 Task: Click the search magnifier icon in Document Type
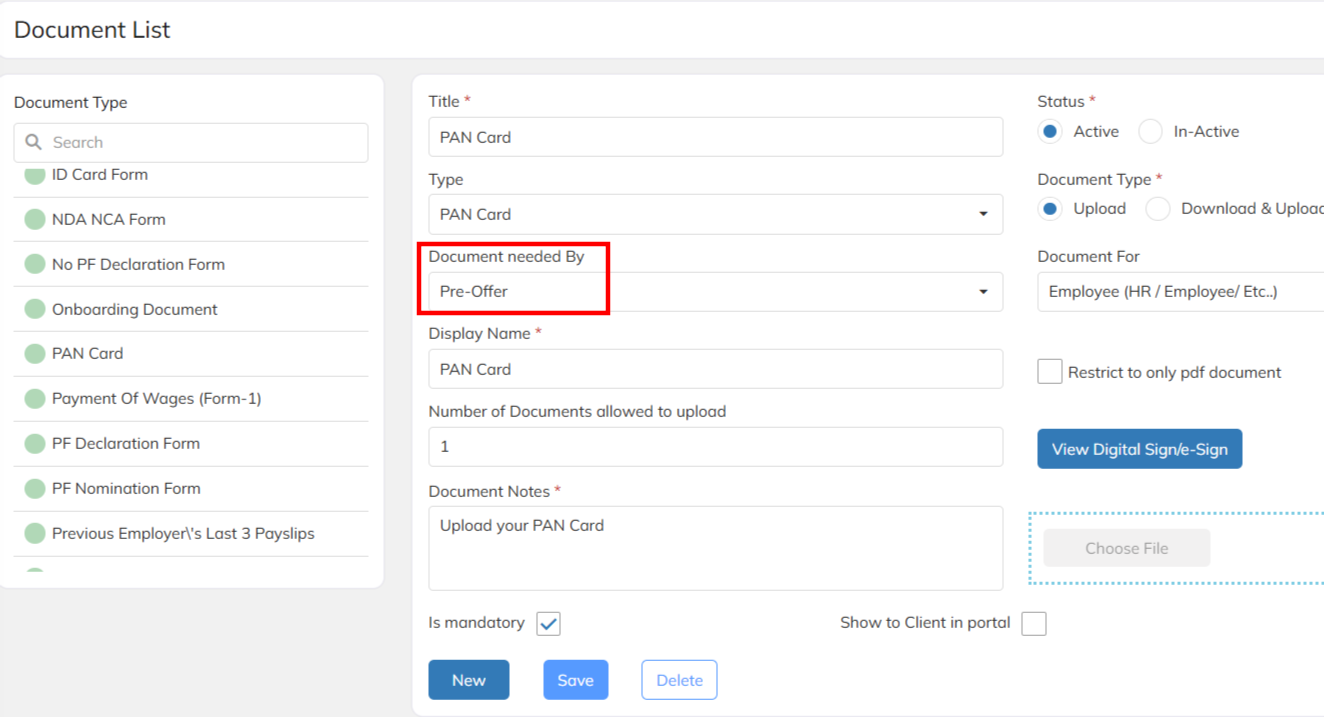[x=34, y=142]
